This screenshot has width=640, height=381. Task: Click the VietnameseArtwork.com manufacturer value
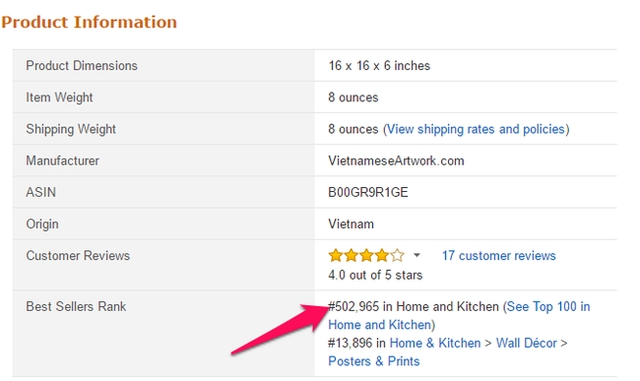tap(396, 161)
